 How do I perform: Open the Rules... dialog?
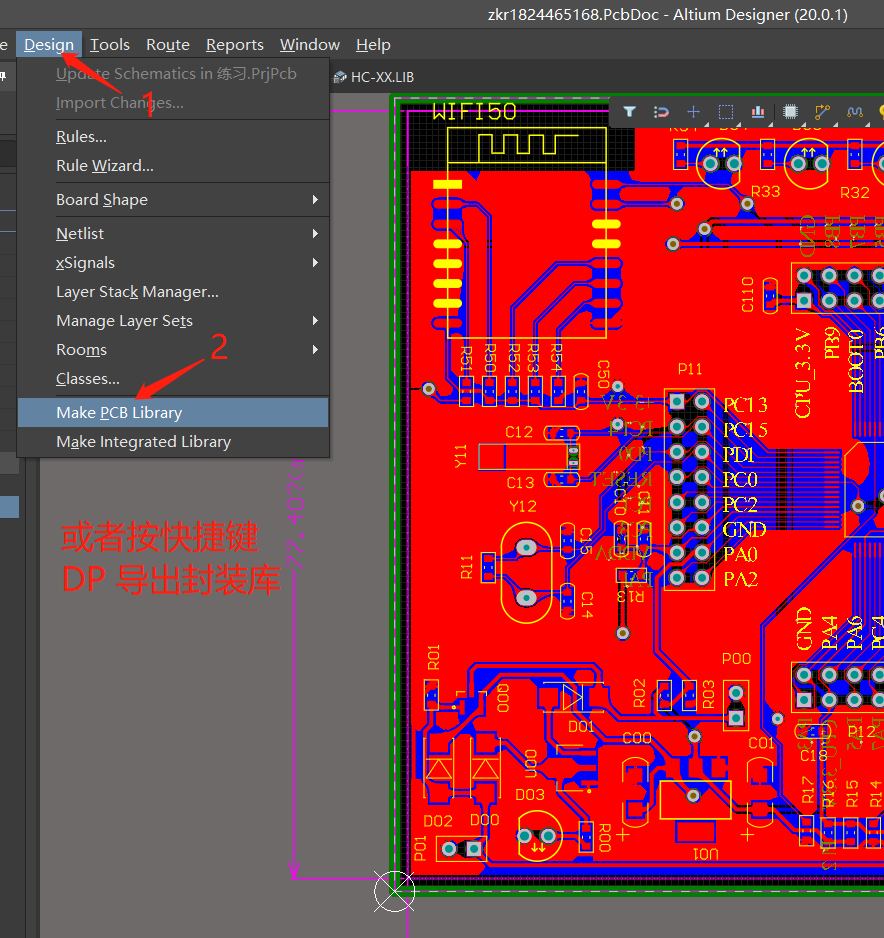(173, 137)
